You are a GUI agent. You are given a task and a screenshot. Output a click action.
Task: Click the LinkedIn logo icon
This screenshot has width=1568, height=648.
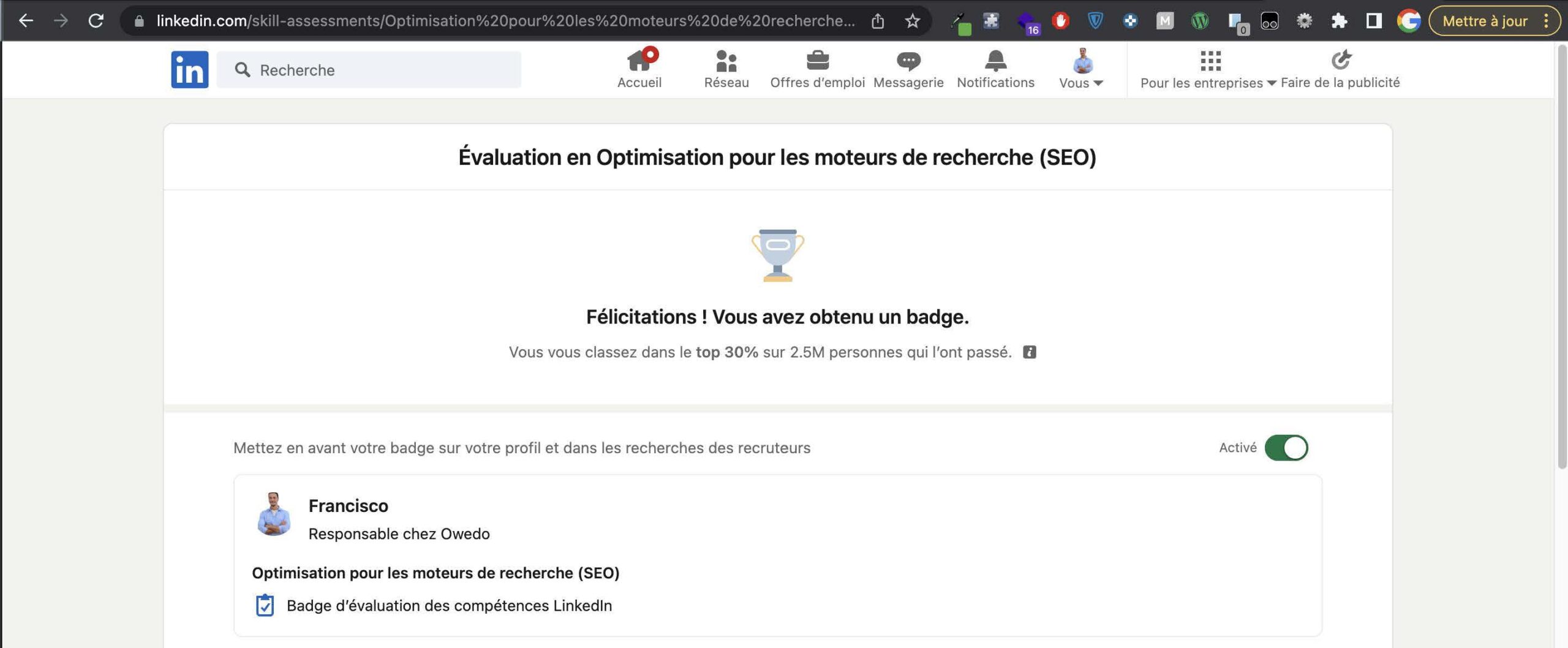[189, 69]
